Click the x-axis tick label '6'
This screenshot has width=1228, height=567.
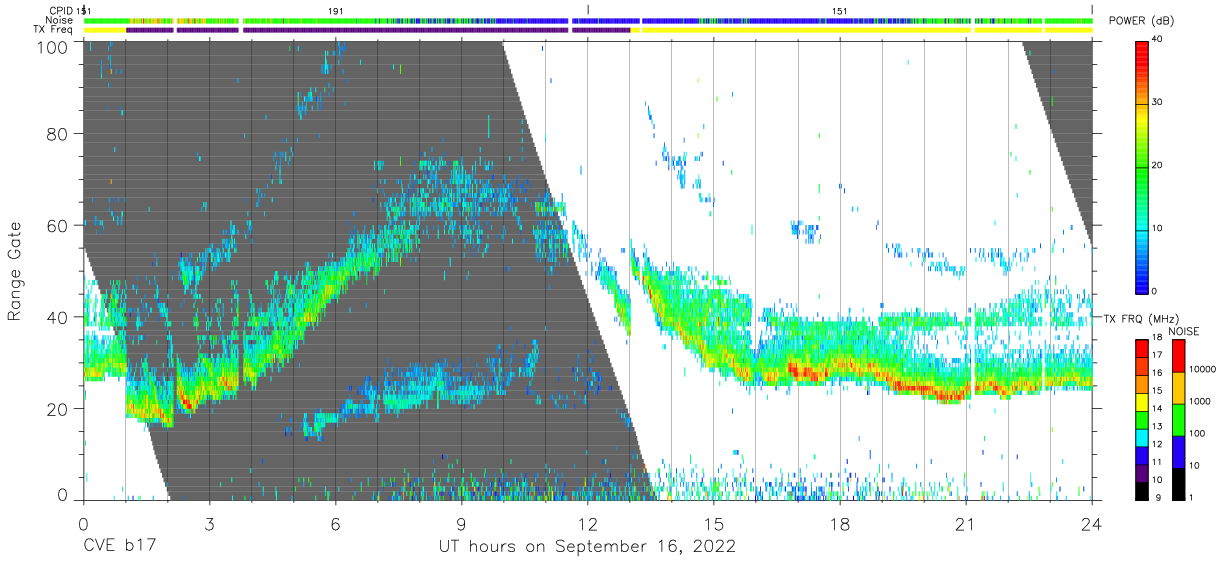coord(335,524)
